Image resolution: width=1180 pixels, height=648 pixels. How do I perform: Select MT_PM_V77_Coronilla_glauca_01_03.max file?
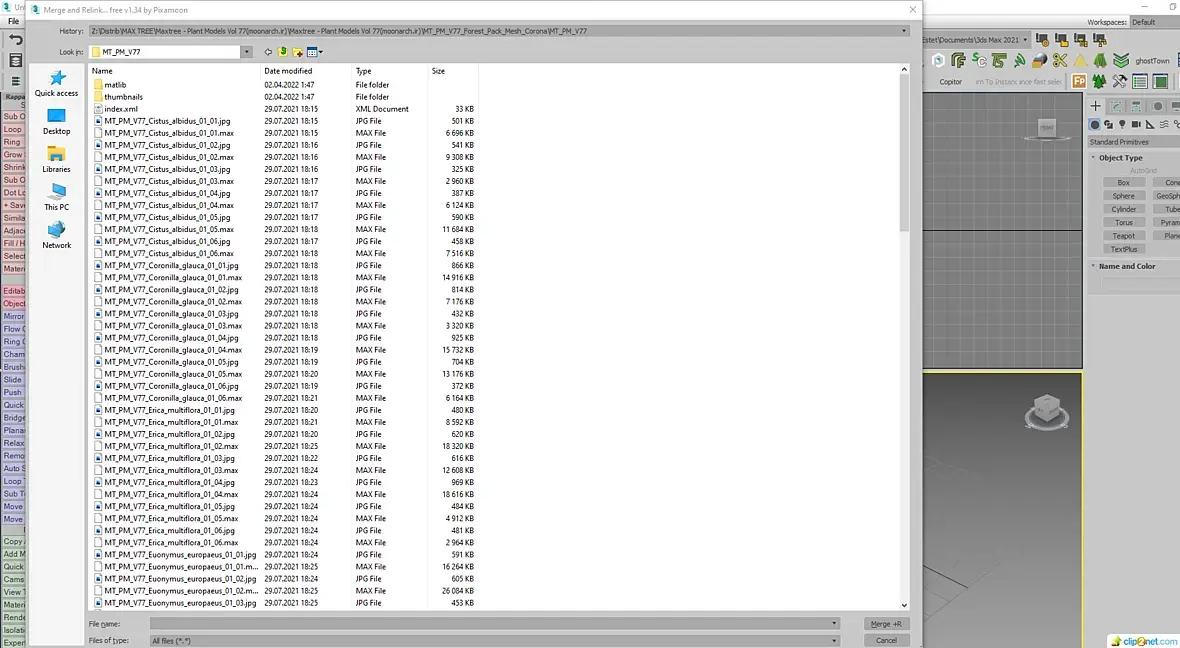coord(173,326)
